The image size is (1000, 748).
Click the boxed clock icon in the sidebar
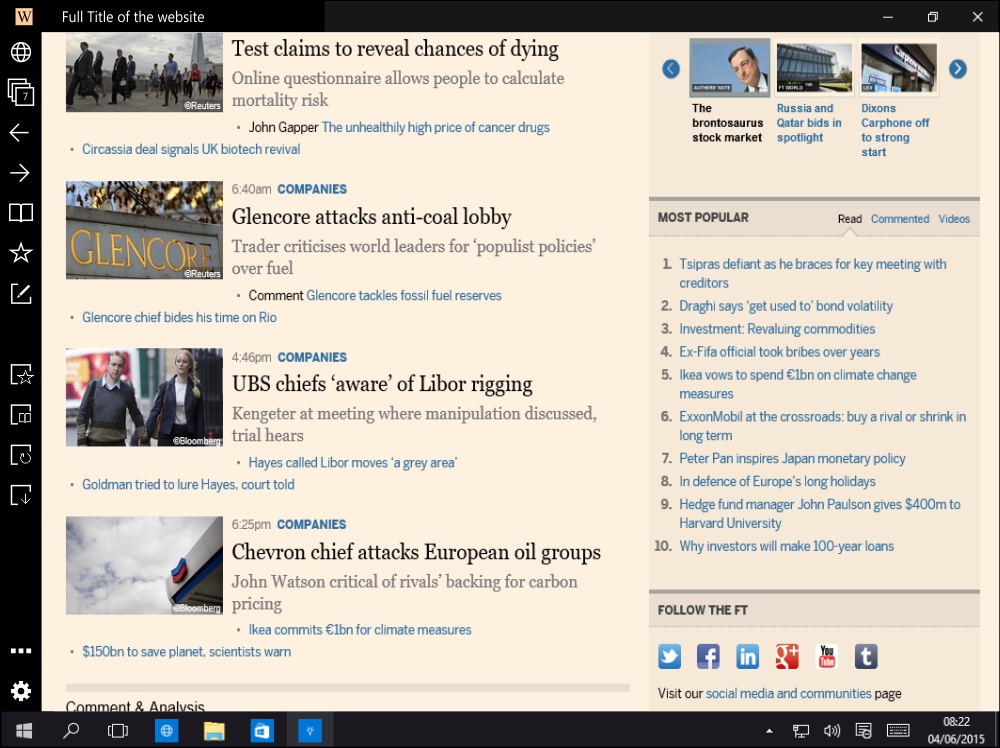pos(21,455)
